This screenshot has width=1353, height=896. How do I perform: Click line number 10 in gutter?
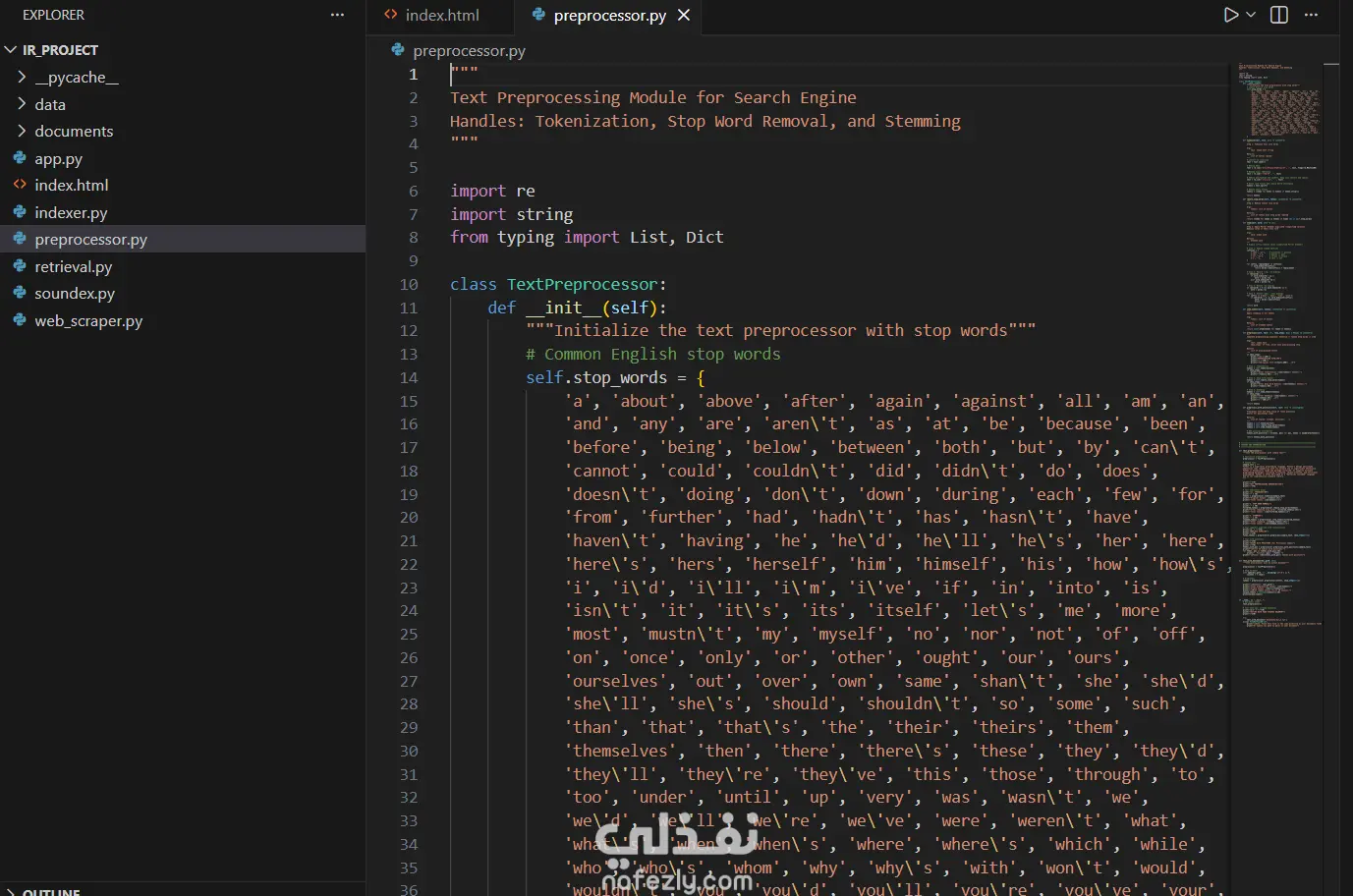(x=409, y=284)
